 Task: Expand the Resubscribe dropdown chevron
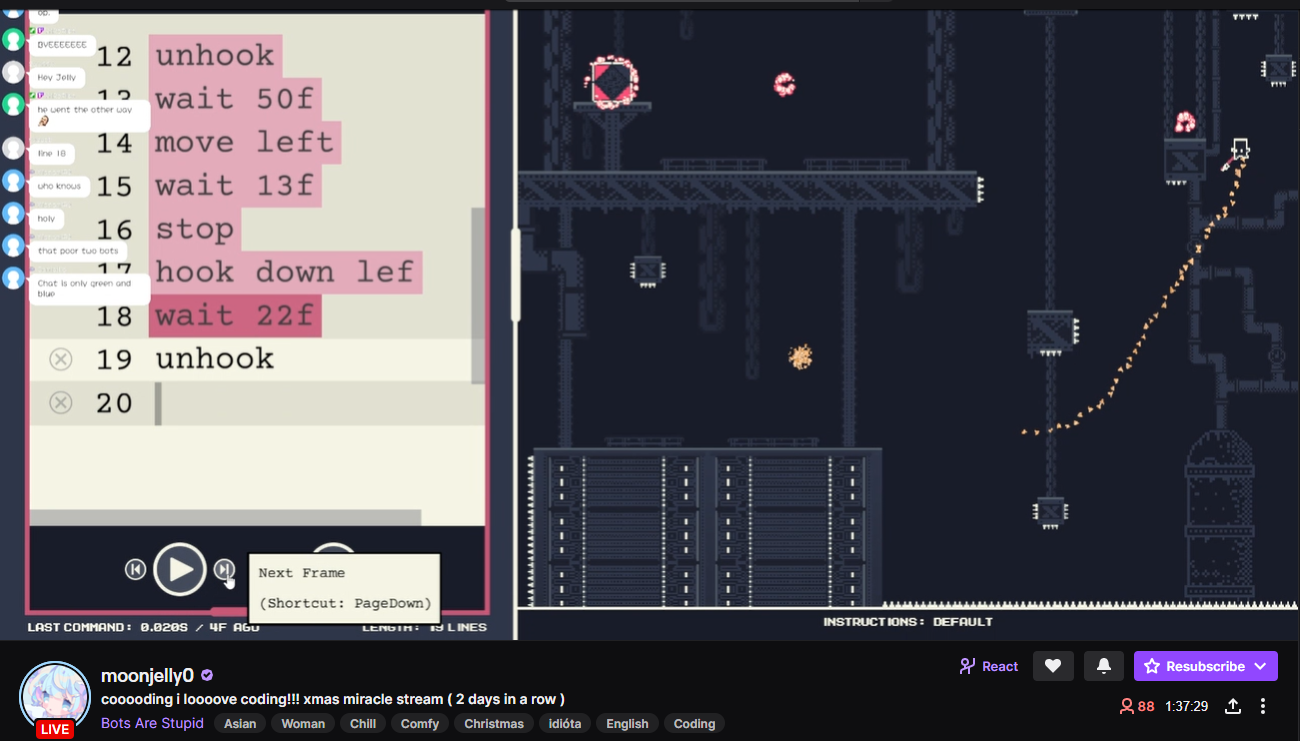coord(1260,666)
